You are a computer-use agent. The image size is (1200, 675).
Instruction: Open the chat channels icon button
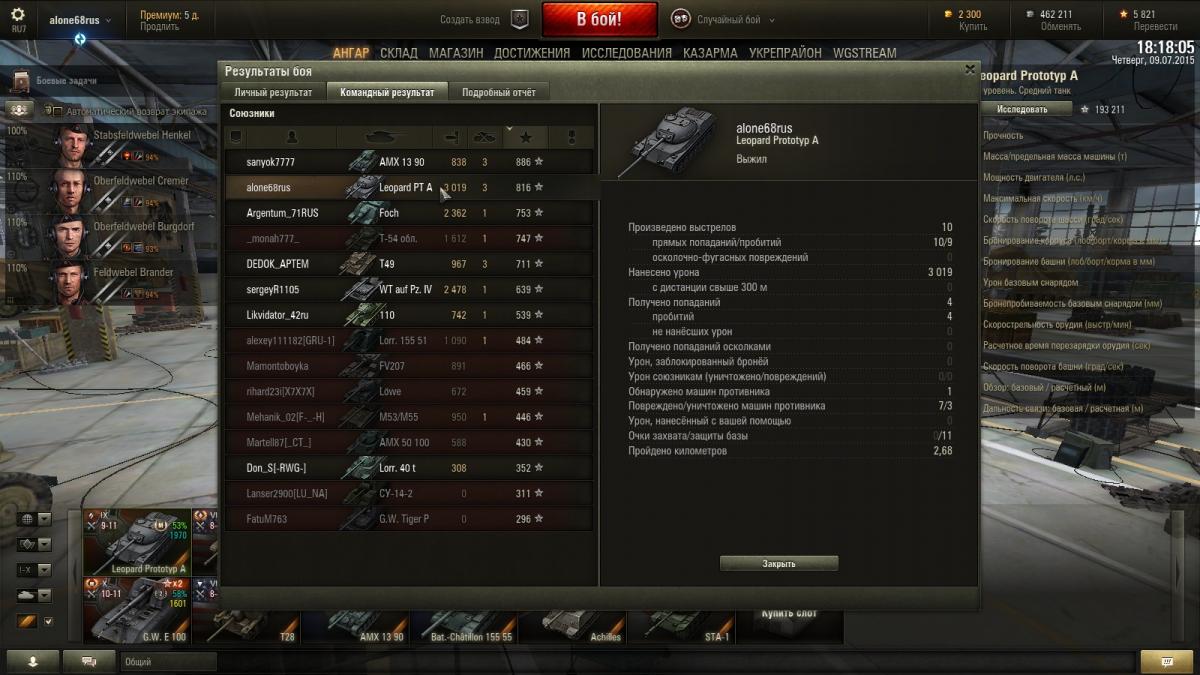(89, 661)
